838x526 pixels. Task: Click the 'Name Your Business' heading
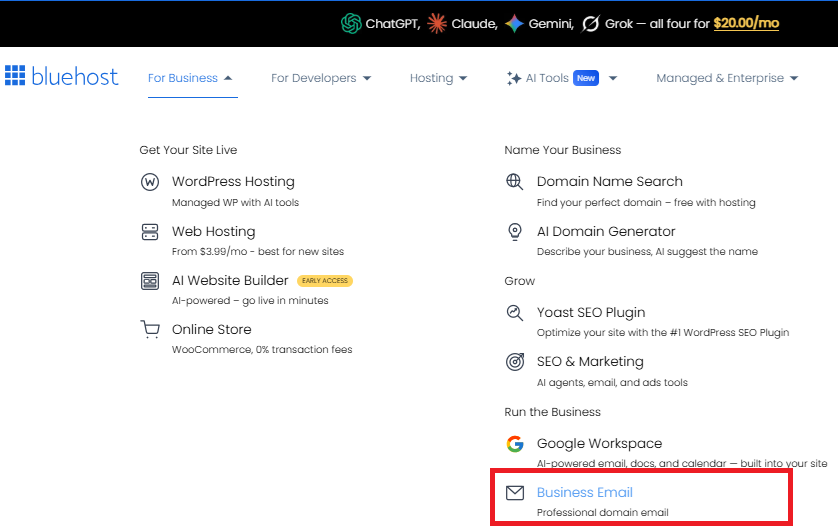point(563,150)
